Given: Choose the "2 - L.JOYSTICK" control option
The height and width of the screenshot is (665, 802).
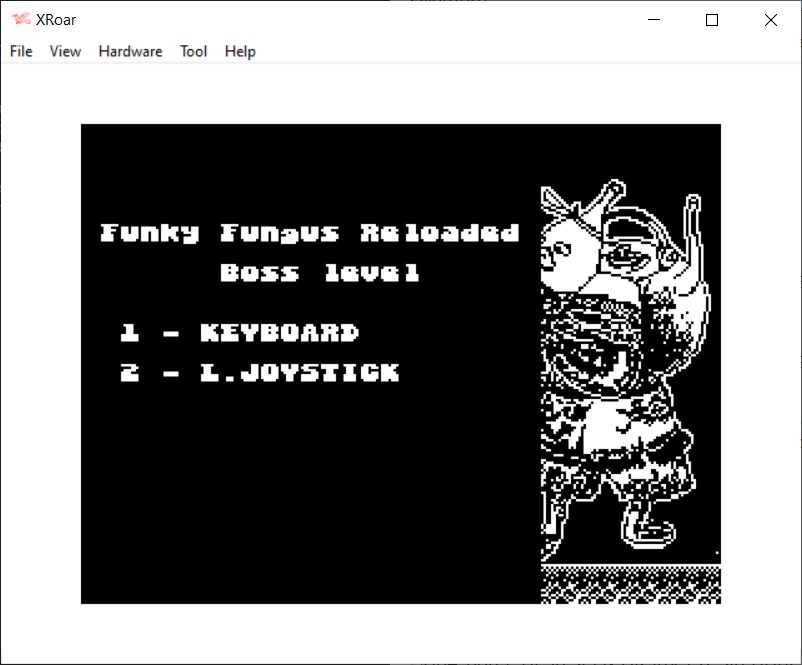Looking at the screenshot, I should [259, 373].
